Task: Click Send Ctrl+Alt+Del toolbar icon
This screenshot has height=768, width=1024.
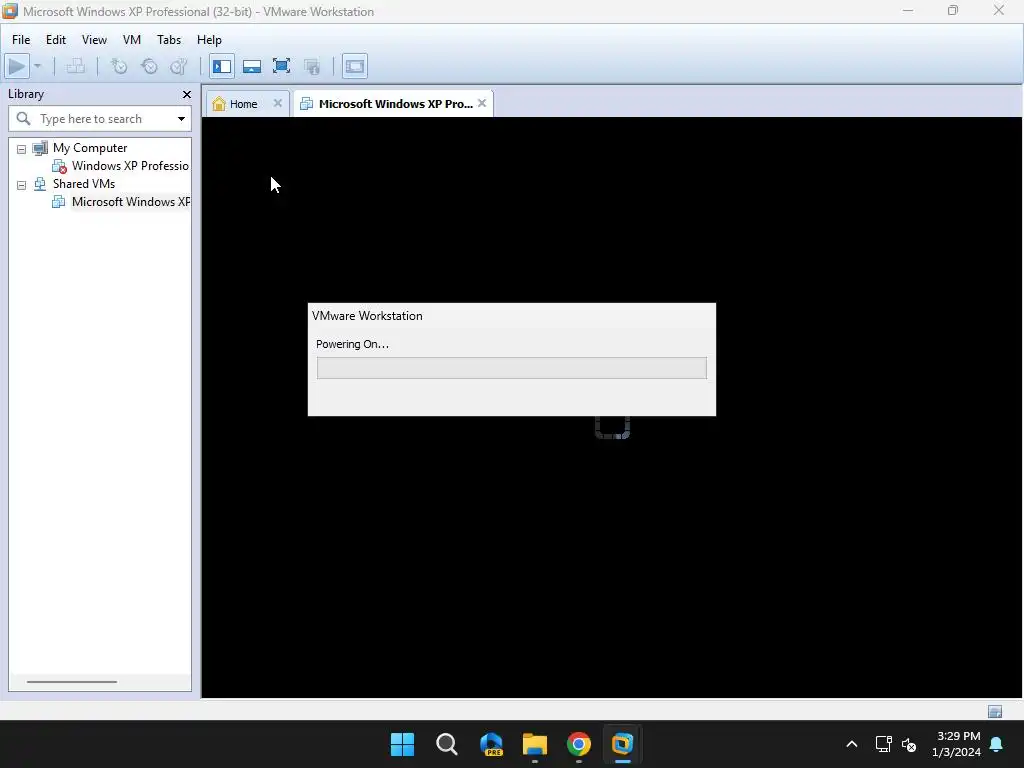Action: [x=76, y=66]
